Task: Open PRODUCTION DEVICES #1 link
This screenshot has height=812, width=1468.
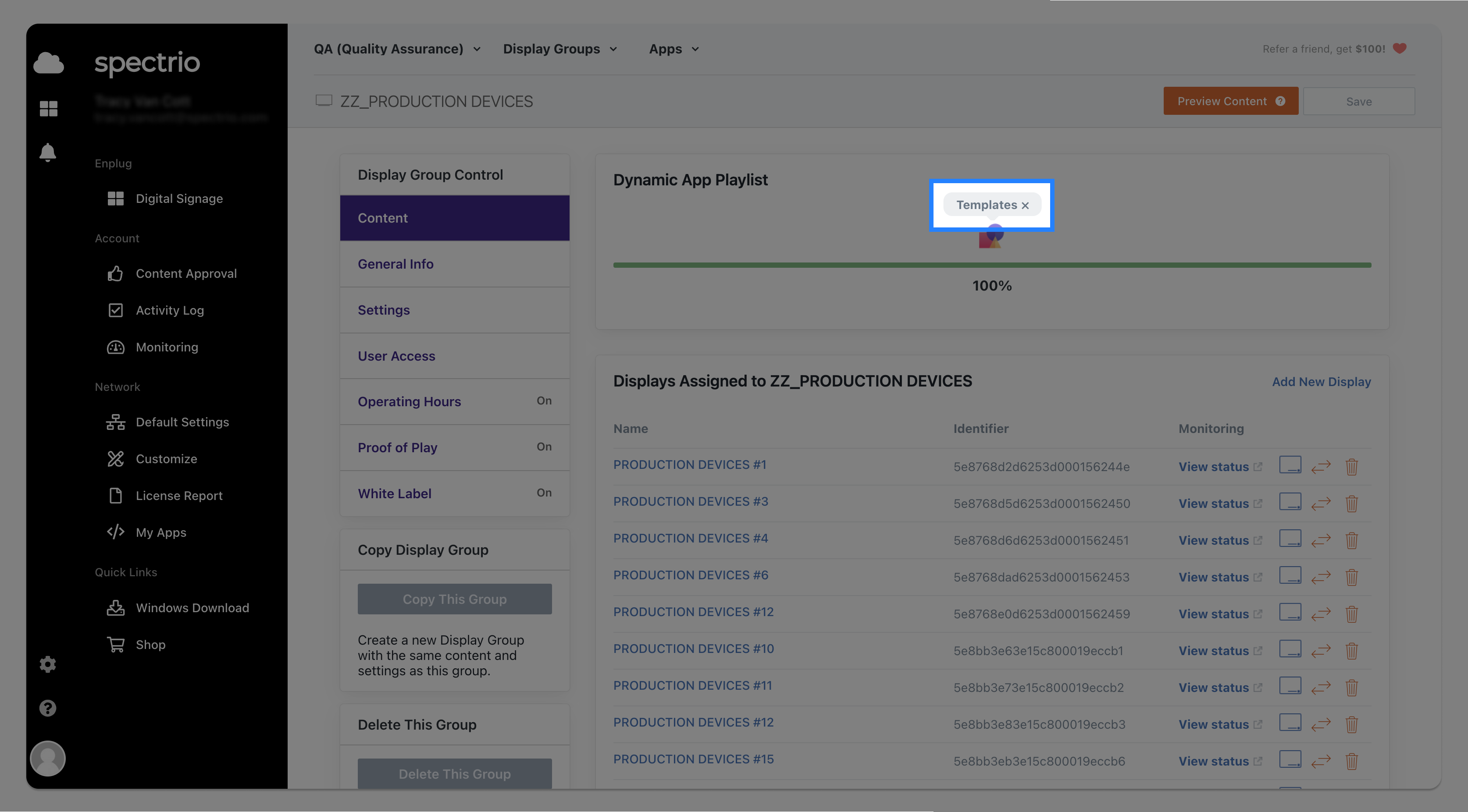Action: click(690, 465)
